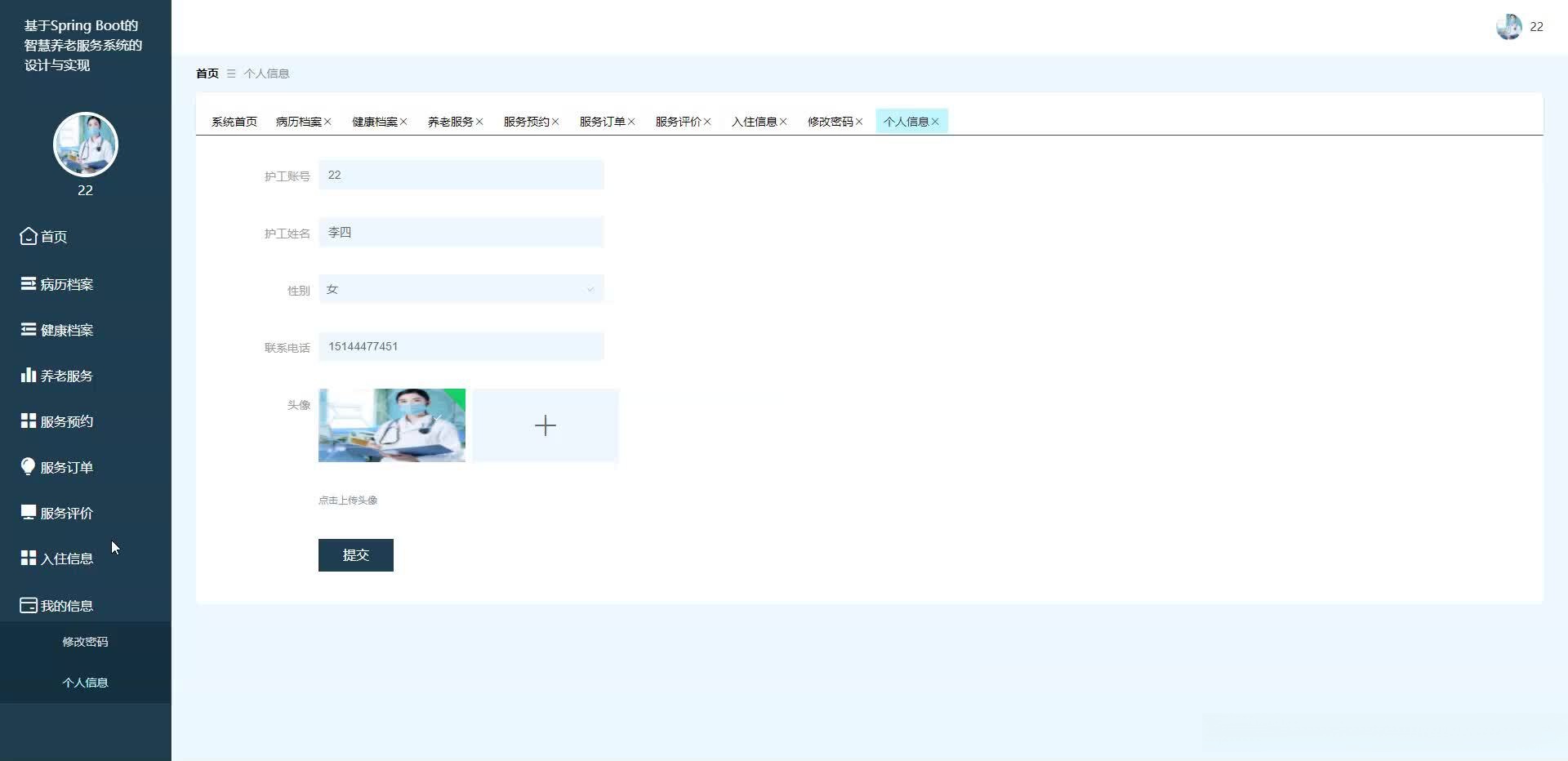Image resolution: width=1568 pixels, height=761 pixels.
Task: Click the 联系电话 input field
Action: click(461, 346)
